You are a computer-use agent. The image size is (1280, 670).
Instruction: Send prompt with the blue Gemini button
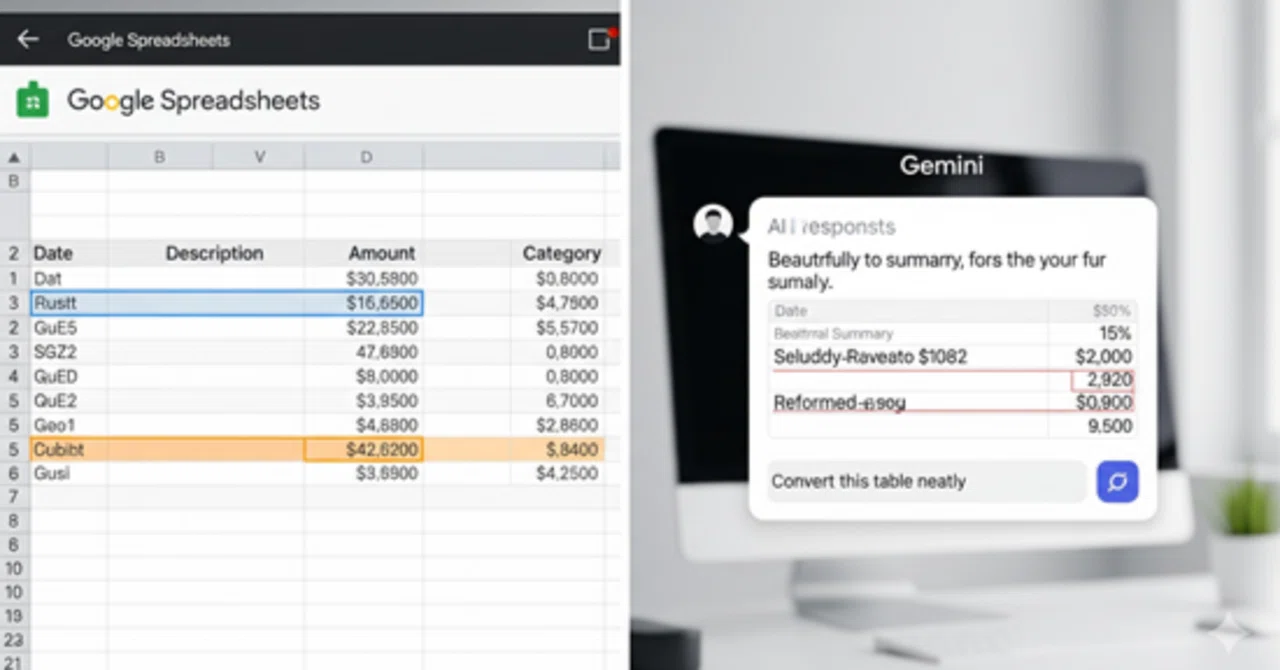point(1117,481)
